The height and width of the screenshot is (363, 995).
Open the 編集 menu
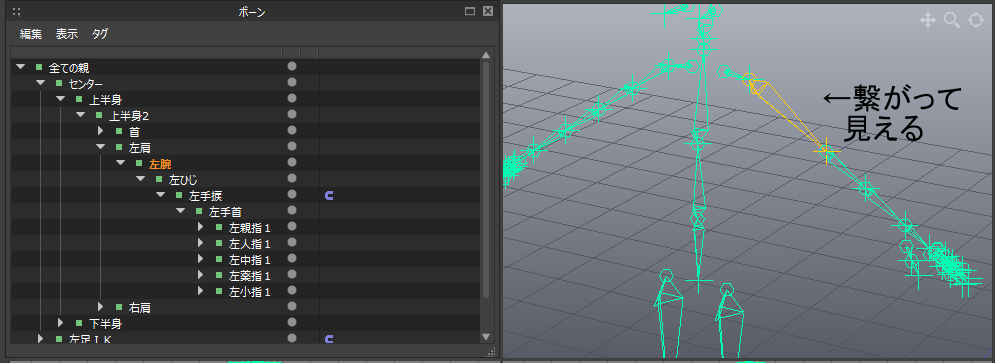(30, 34)
